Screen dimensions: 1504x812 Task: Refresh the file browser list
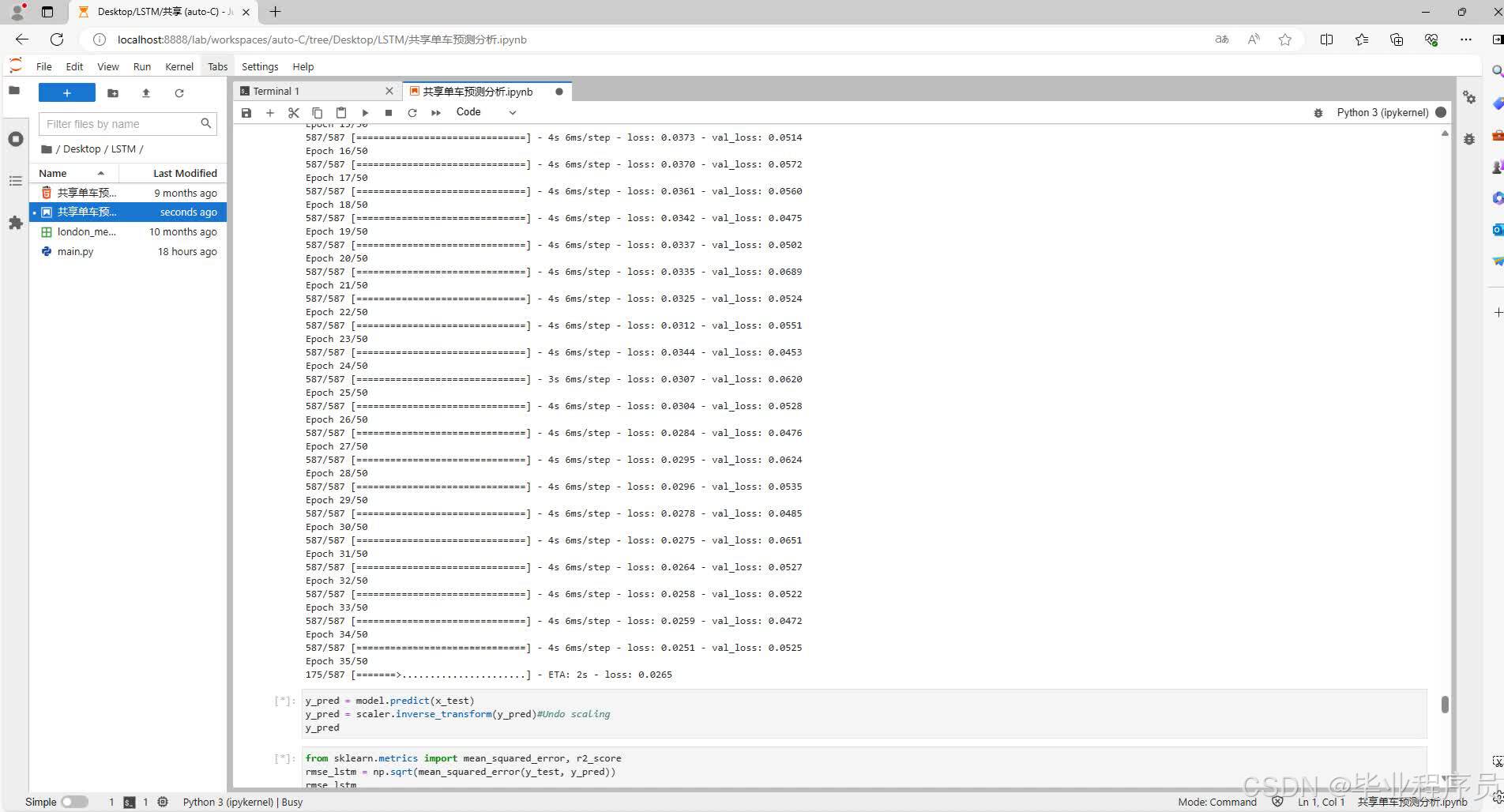tap(179, 93)
